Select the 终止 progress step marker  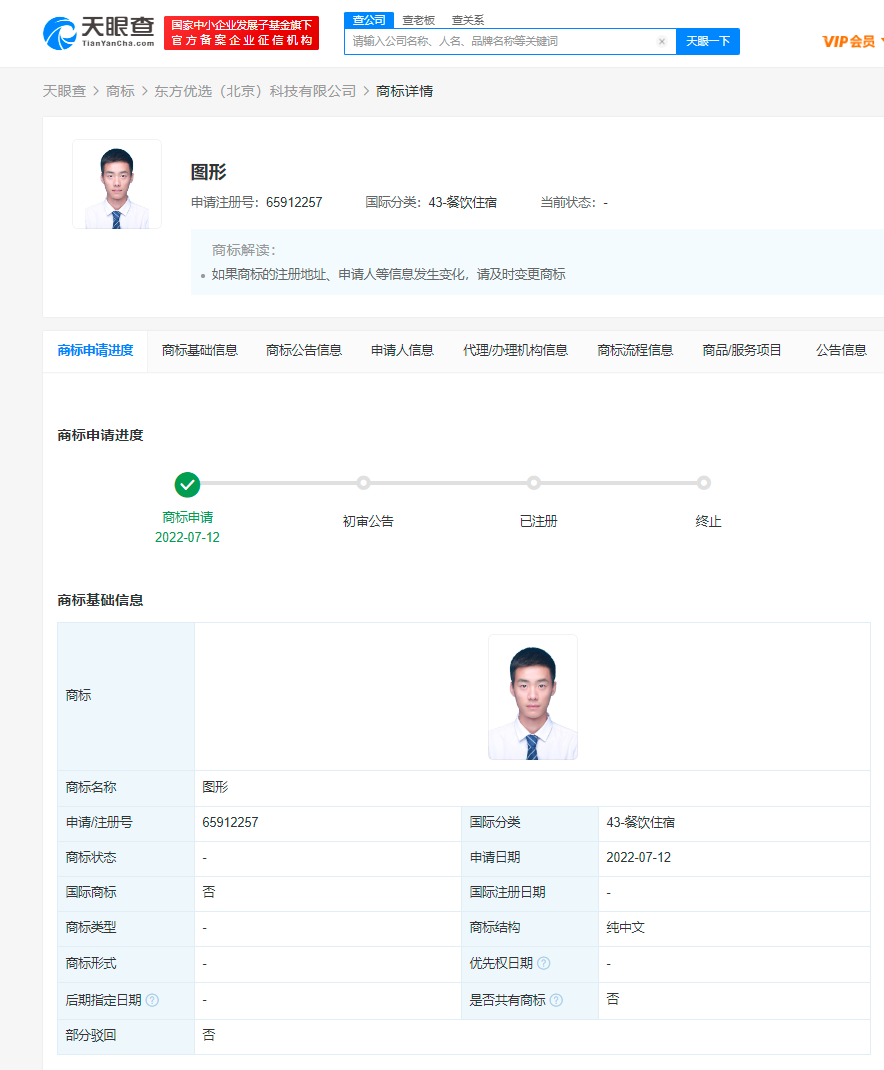pyautogui.click(x=704, y=483)
